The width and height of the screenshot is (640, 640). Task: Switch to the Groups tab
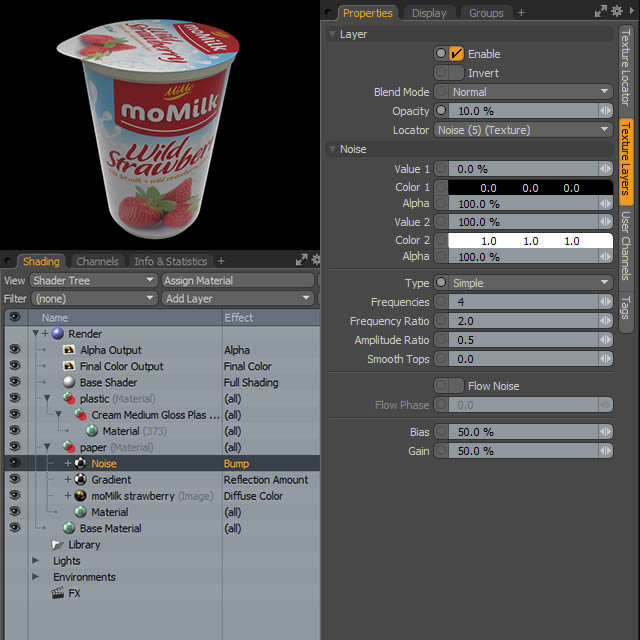click(486, 13)
